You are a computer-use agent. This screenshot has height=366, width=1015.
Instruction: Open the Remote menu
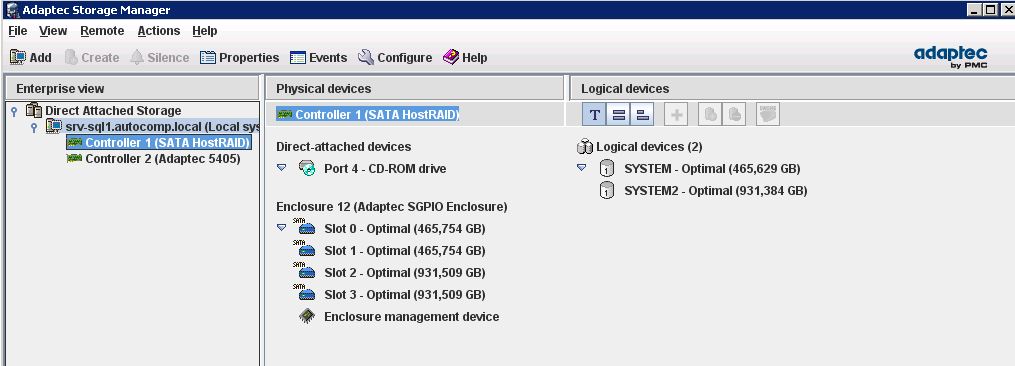tap(102, 31)
